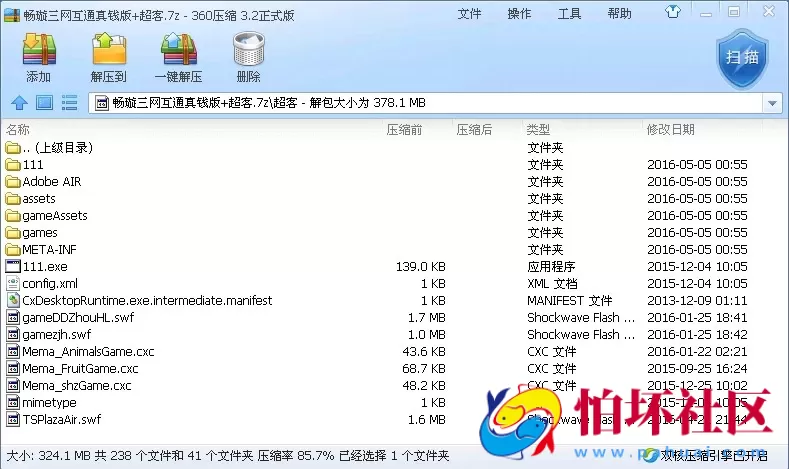Switch to list detail view mode
Viewport: 789px width, 469px height.
[x=69, y=103]
